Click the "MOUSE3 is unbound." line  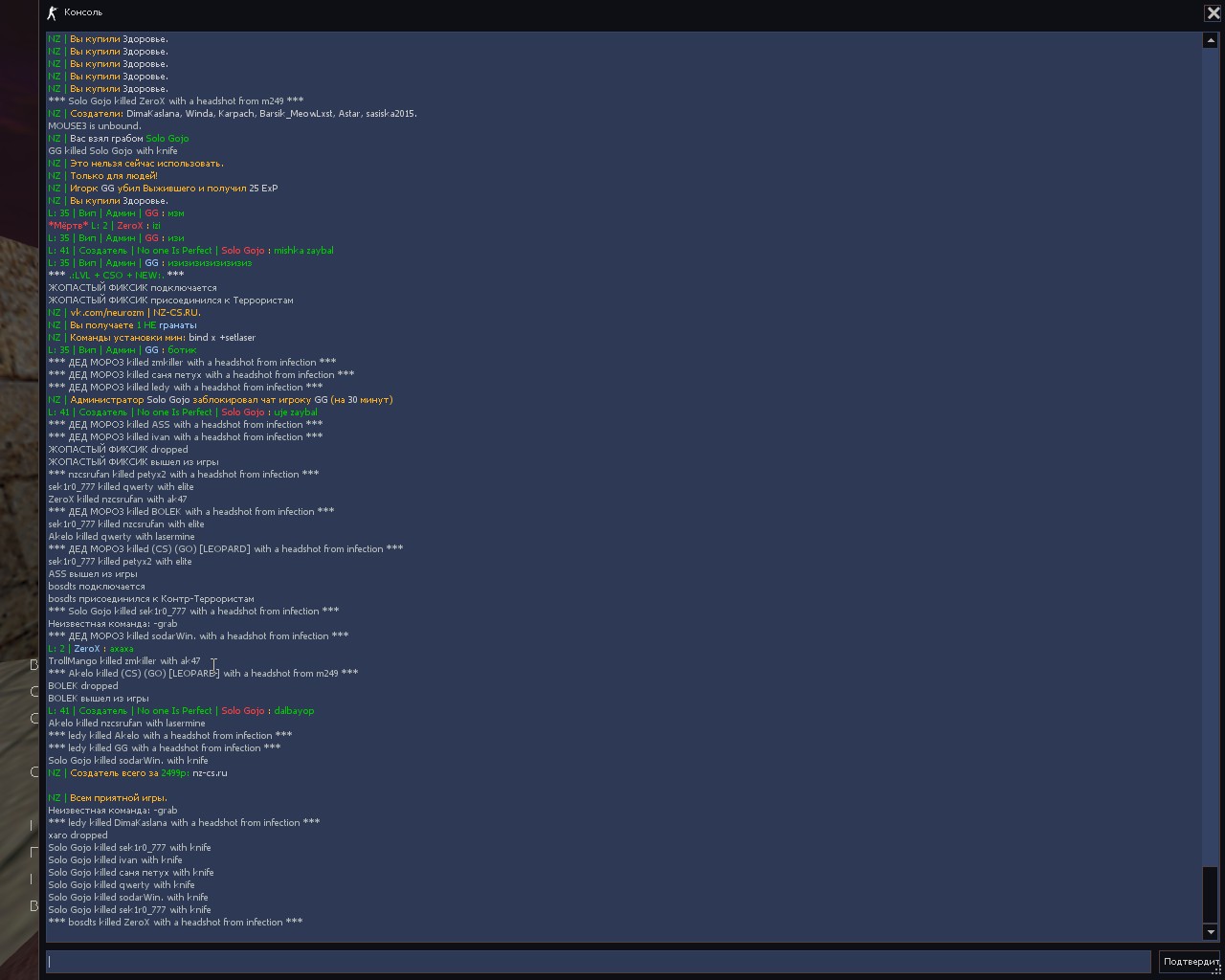pos(95,125)
